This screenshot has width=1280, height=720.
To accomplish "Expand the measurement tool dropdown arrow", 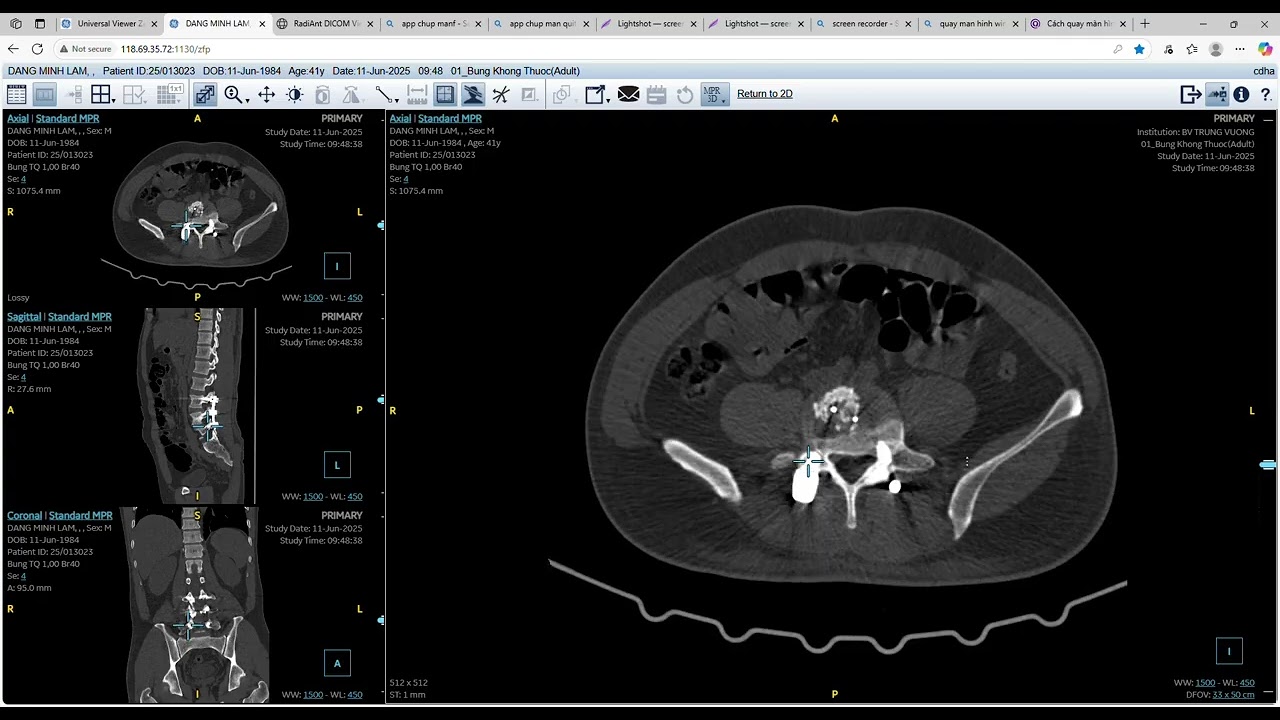I will pos(396,99).
